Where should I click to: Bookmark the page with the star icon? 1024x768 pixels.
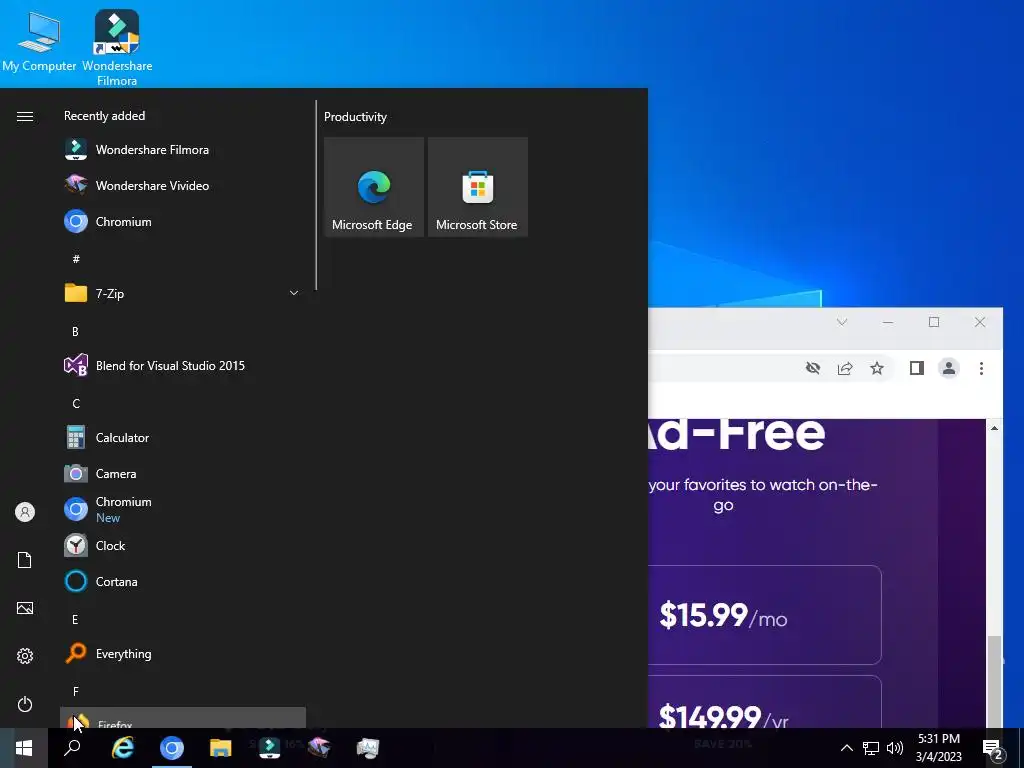pyautogui.click(x=877, y=368)
